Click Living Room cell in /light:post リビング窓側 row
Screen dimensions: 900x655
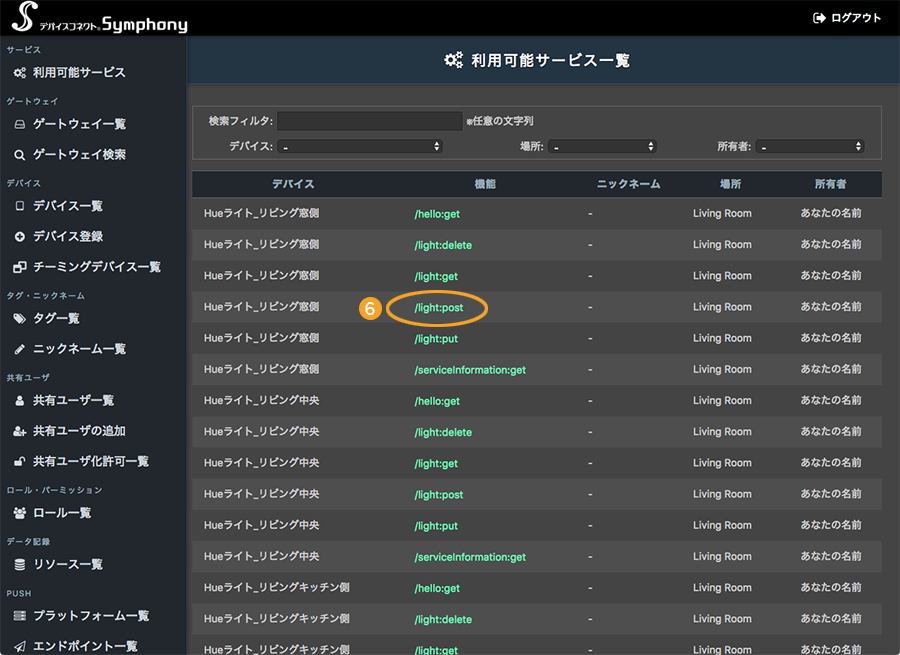722,307
